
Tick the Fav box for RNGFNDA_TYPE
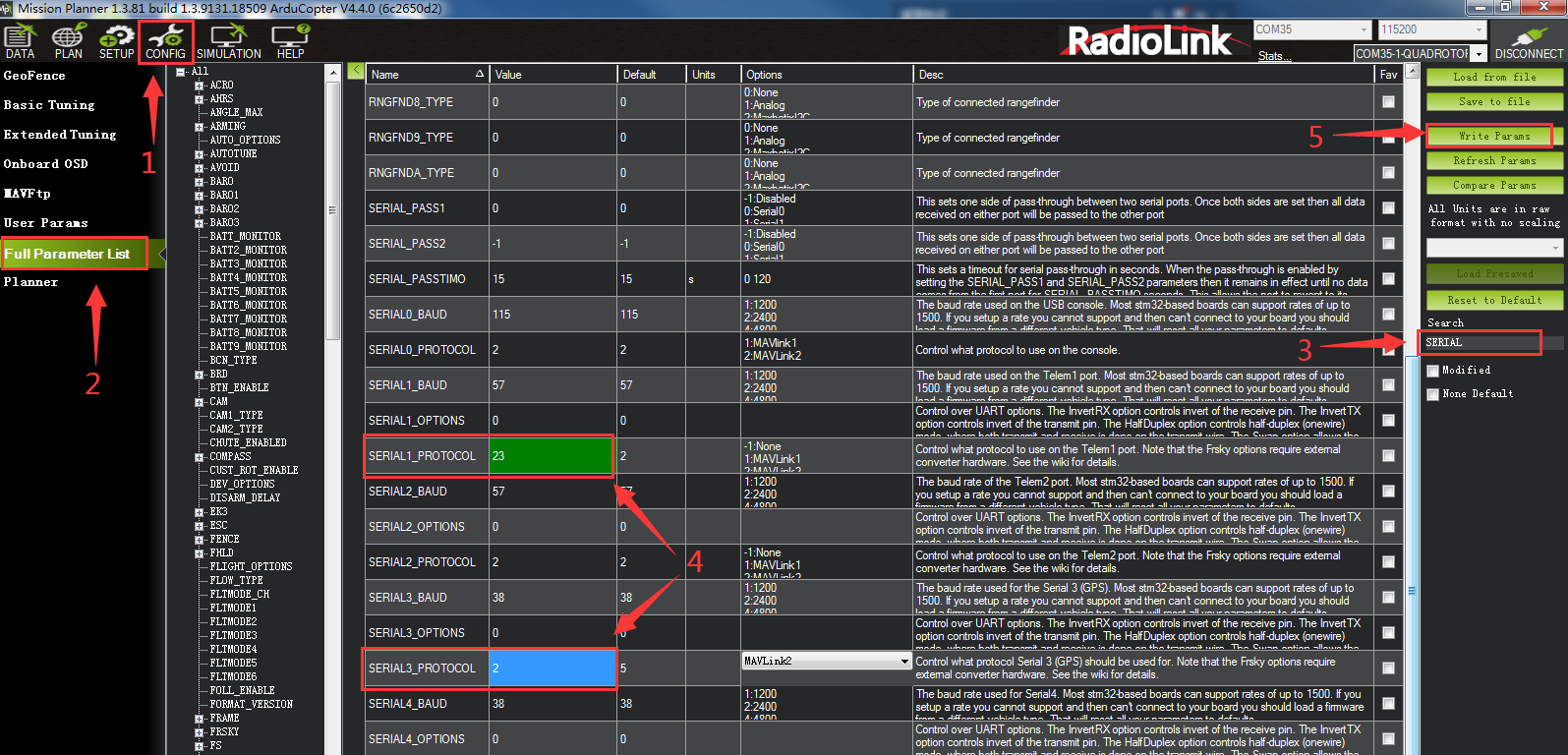coord(1388,173)
